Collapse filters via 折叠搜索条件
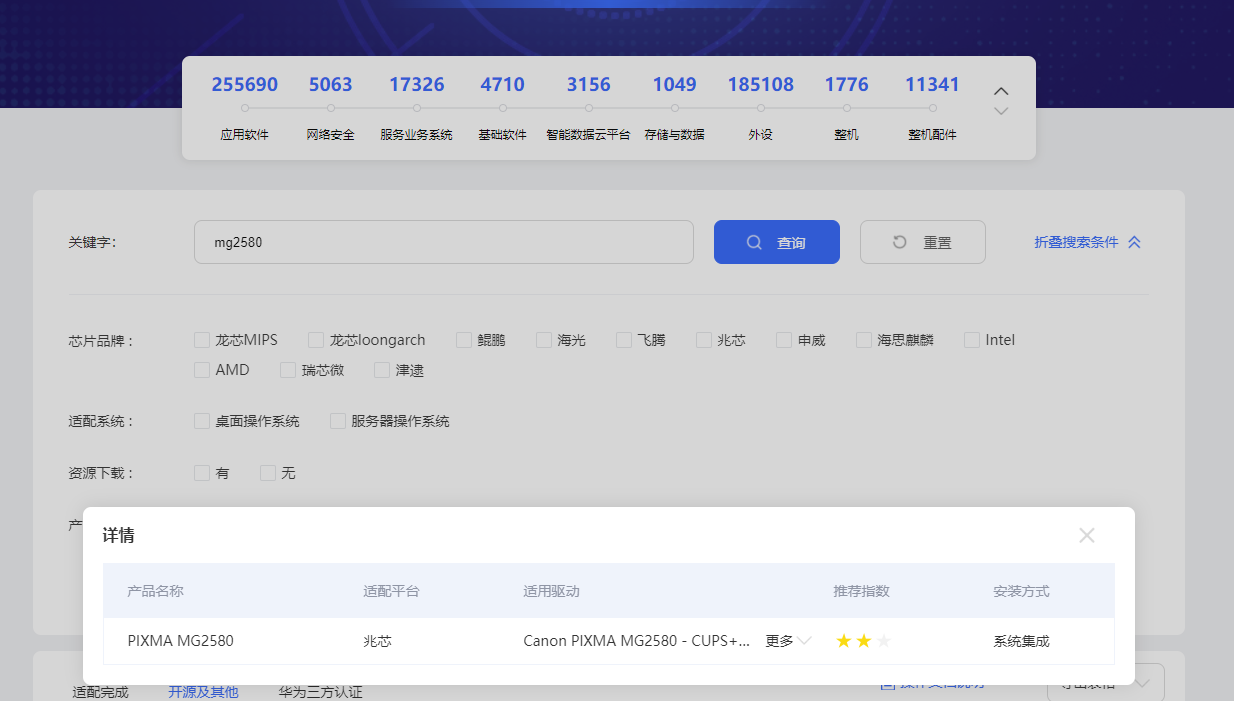 tap(1088, 242)
